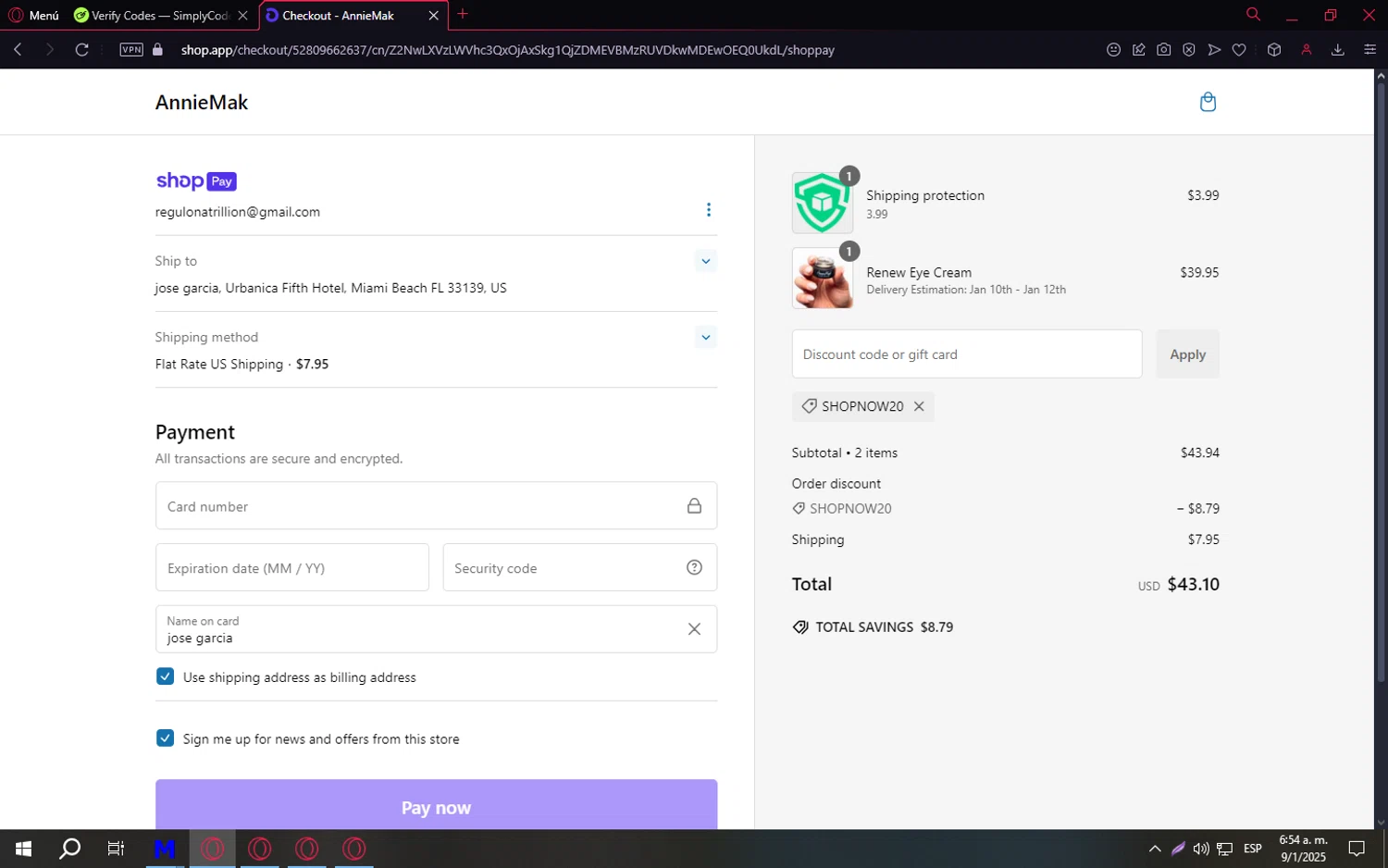Image resolution: width=1388 pixels, height=868 pixels.
Task: Open the profile account icon
Action: pos(1307,50)
